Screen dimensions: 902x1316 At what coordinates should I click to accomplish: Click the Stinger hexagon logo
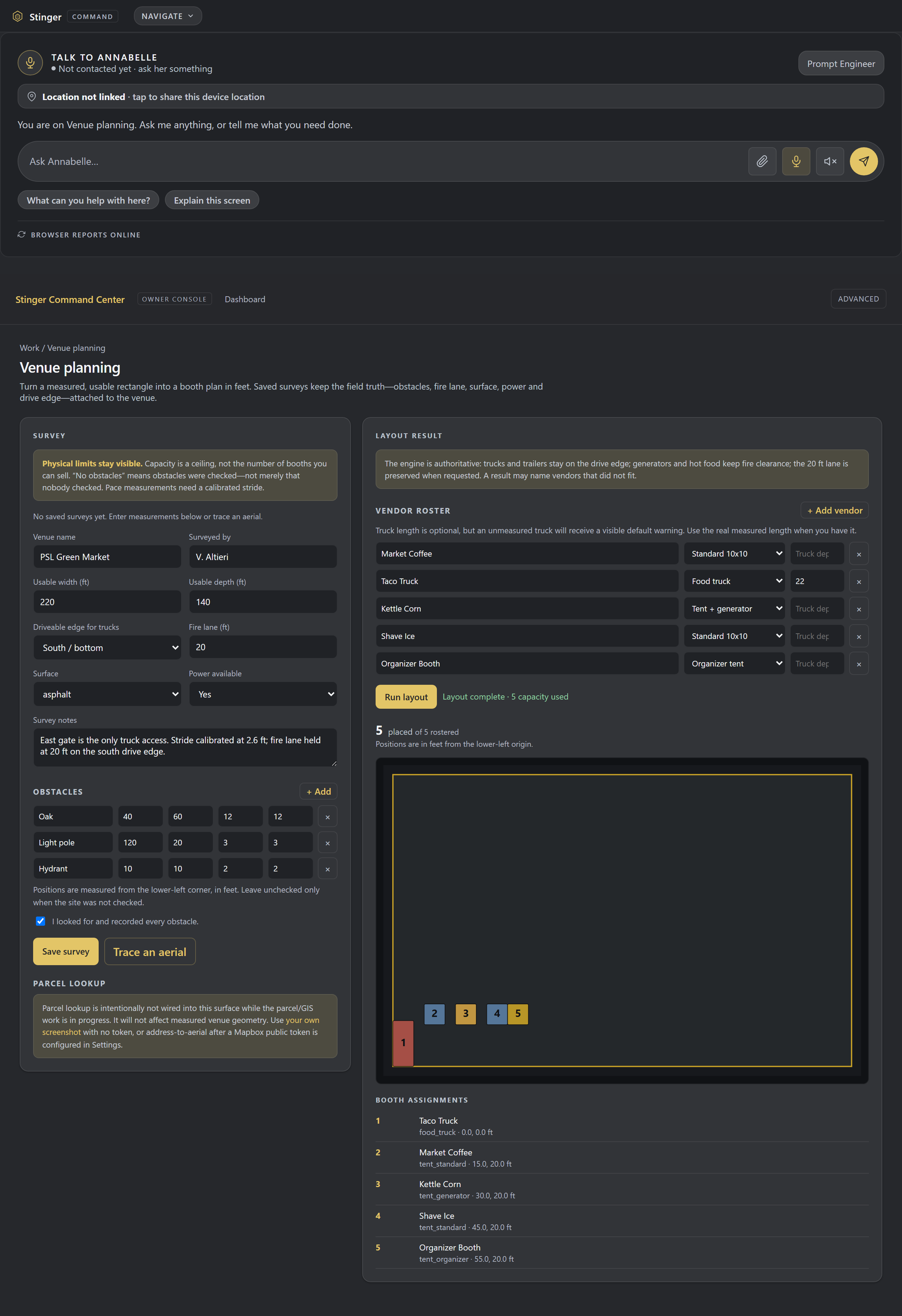point(18,17)
